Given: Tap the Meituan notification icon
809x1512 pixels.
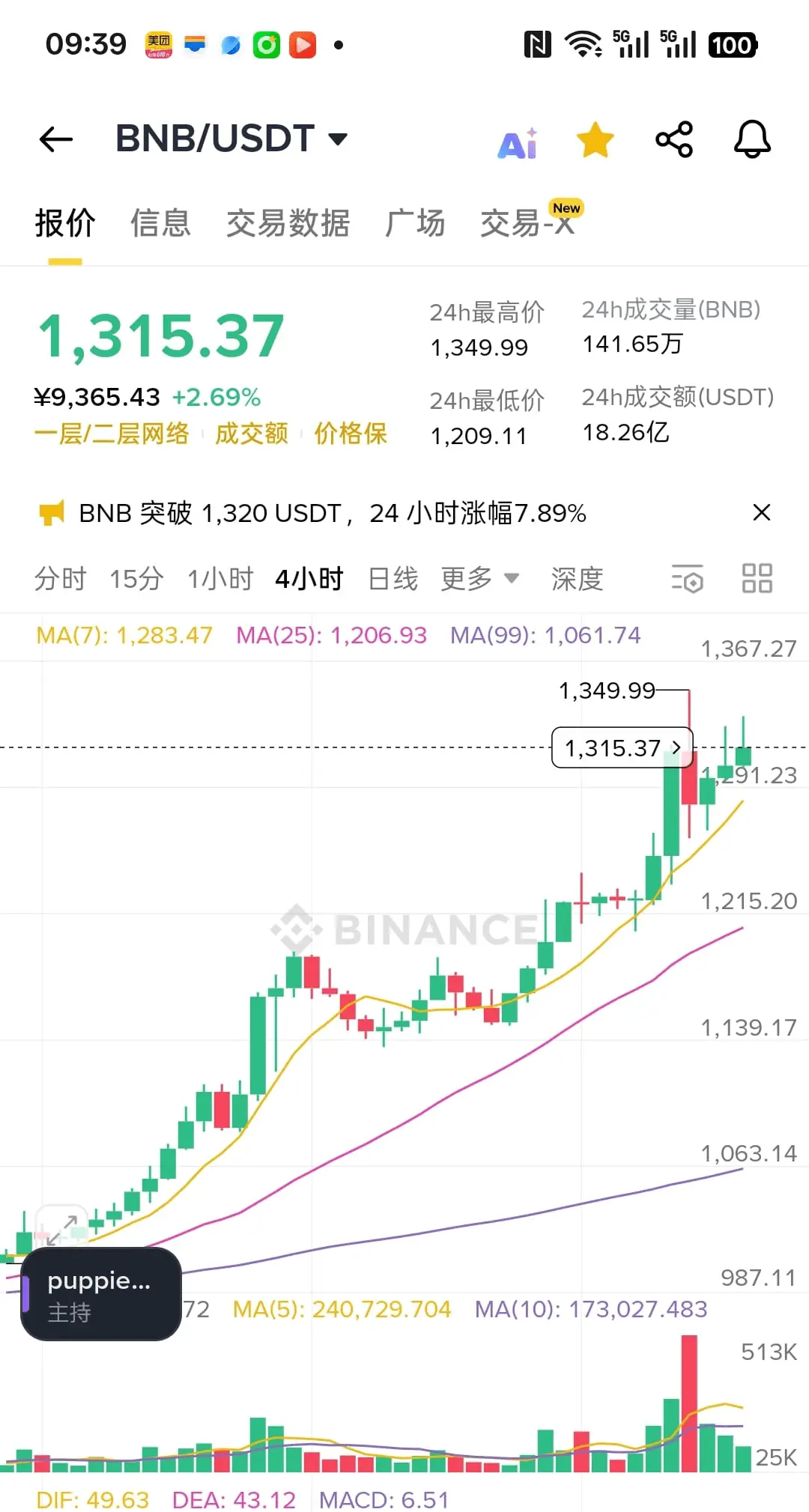Looking at the screenshot, I should tap(158, 45).
